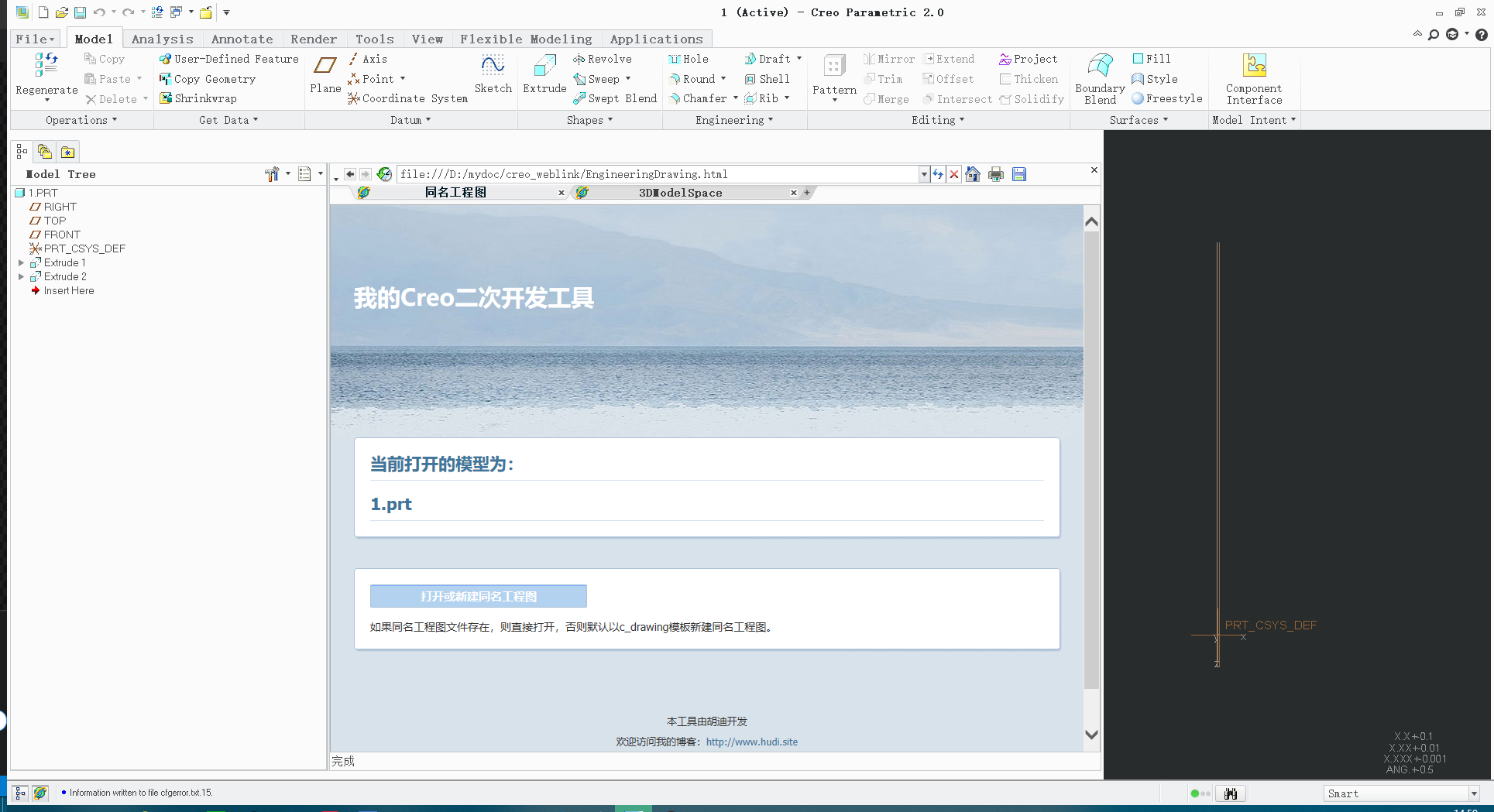The height and width of the screenshot is (812, 1494).
Task: Click the Axis datum tool
Action: (x=368, y=59)
